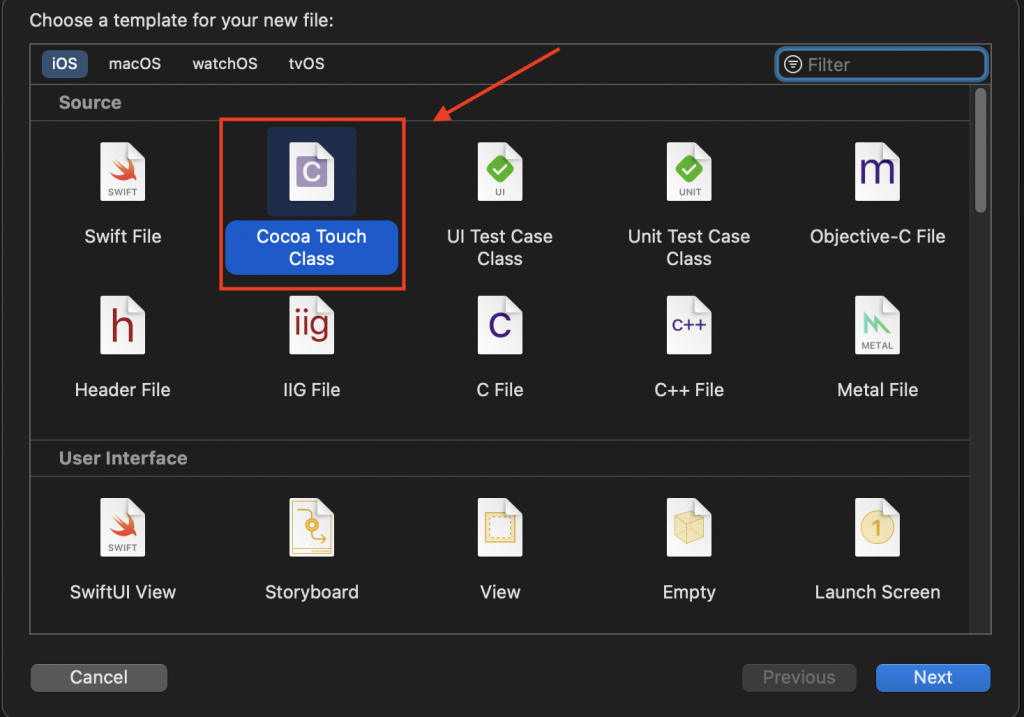This screenshot has width=1024, height=717.
Task: Select the Header File template icon
Action: tap(123, 325)
